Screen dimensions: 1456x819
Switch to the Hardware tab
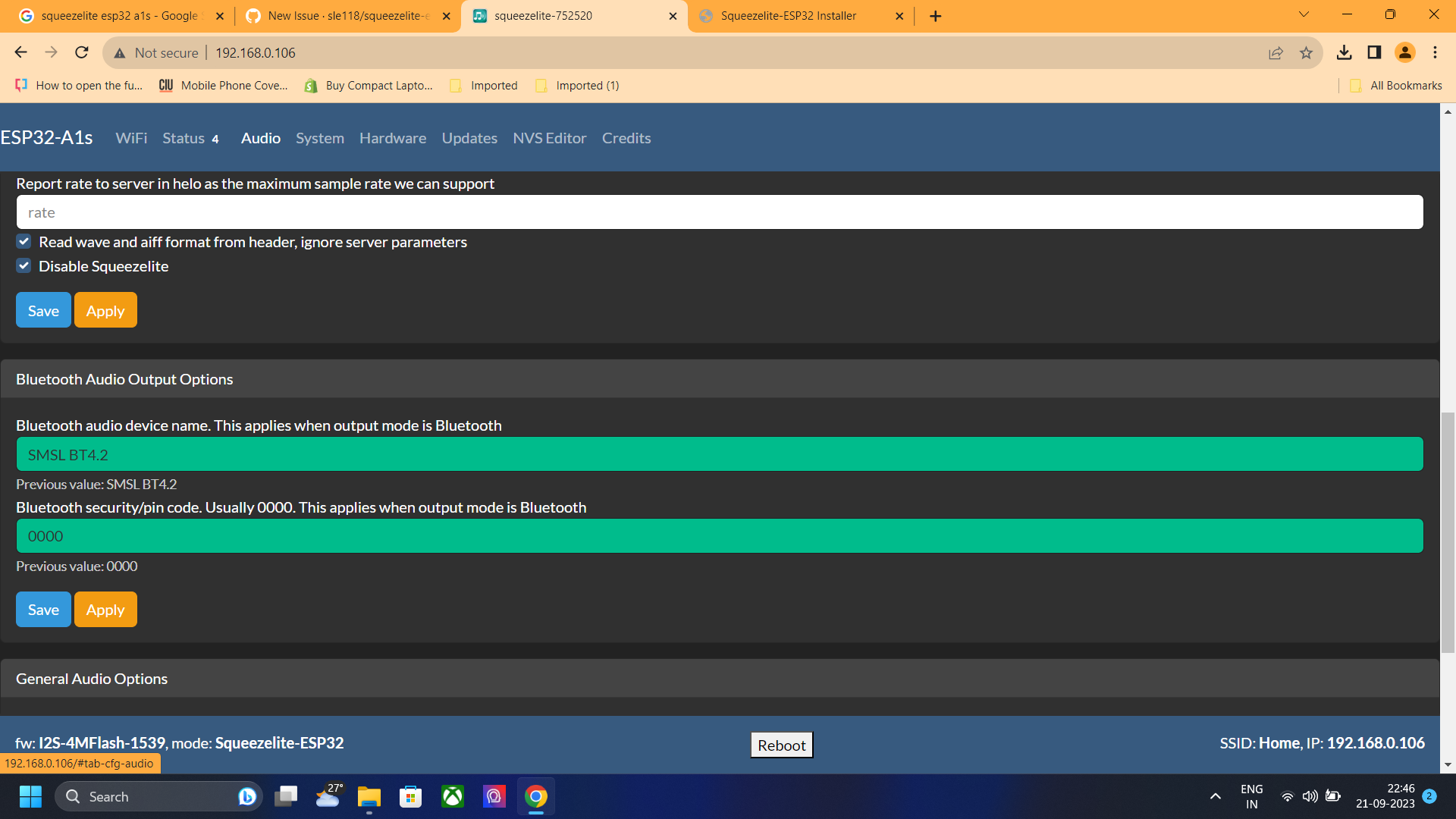393,138
